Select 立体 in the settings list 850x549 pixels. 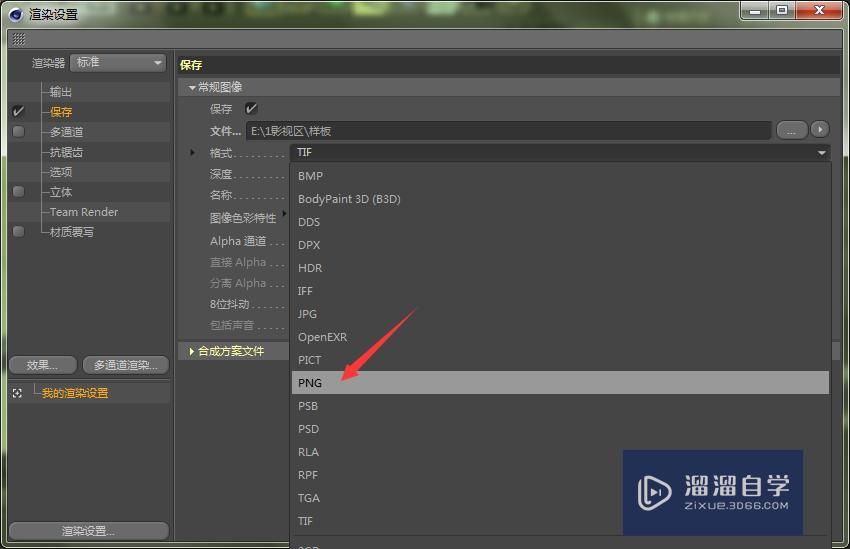pos(61,192)
